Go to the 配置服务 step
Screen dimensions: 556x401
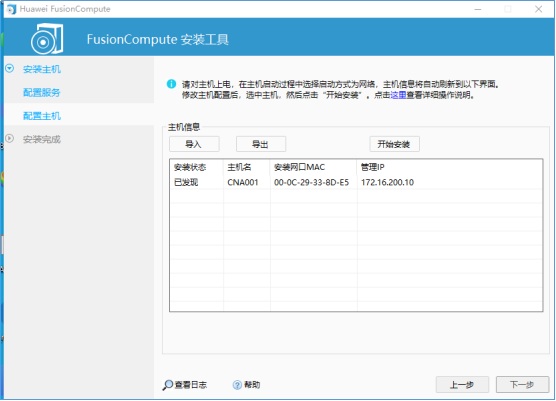click(42, 93)
